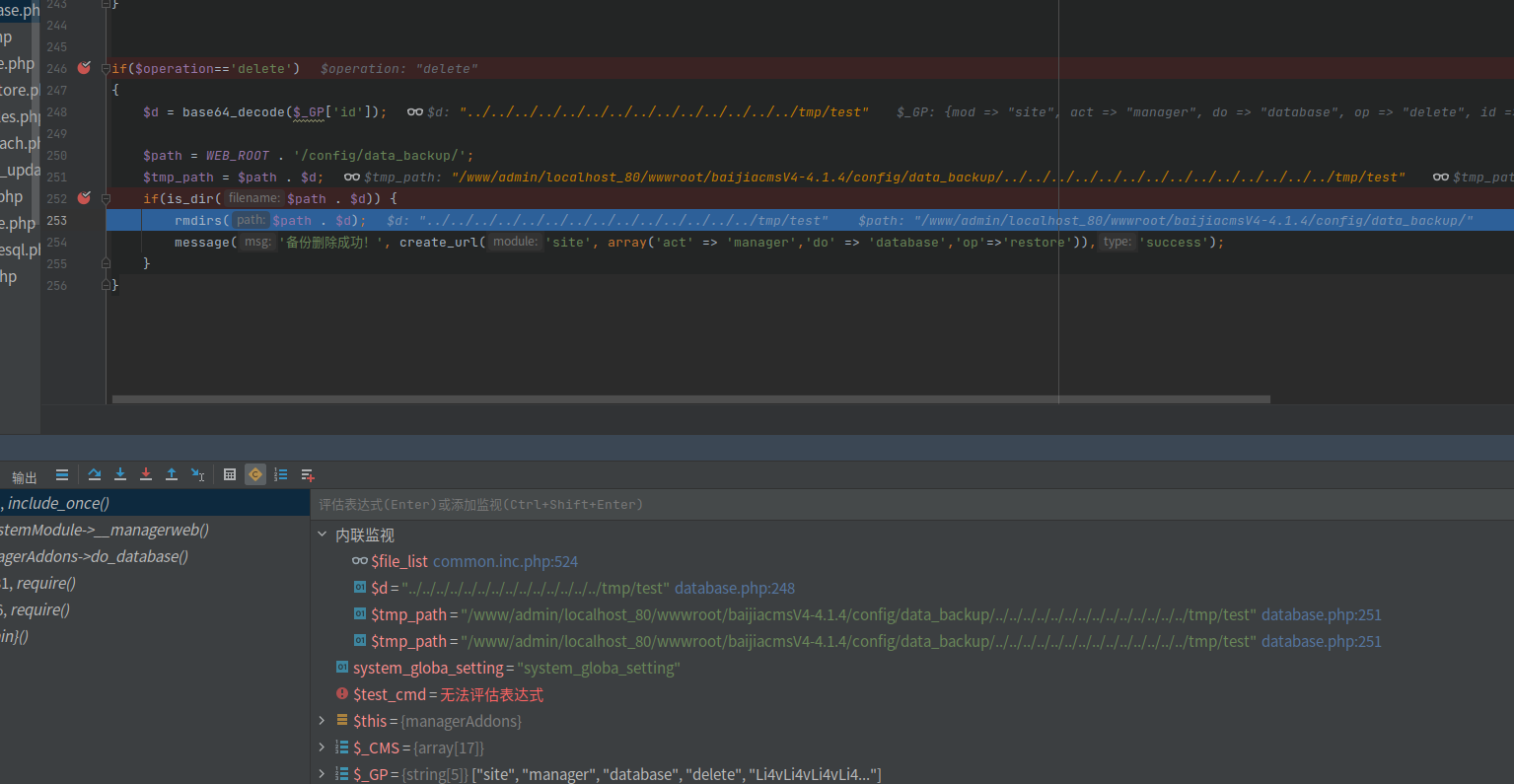1514x784 pixels.
Task: Collapse the 内联监视 group
Action: click(x=322, y=535)
